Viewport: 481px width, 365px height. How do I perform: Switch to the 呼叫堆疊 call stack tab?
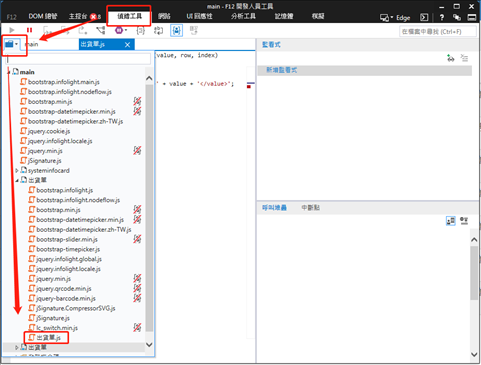(274, 208)
